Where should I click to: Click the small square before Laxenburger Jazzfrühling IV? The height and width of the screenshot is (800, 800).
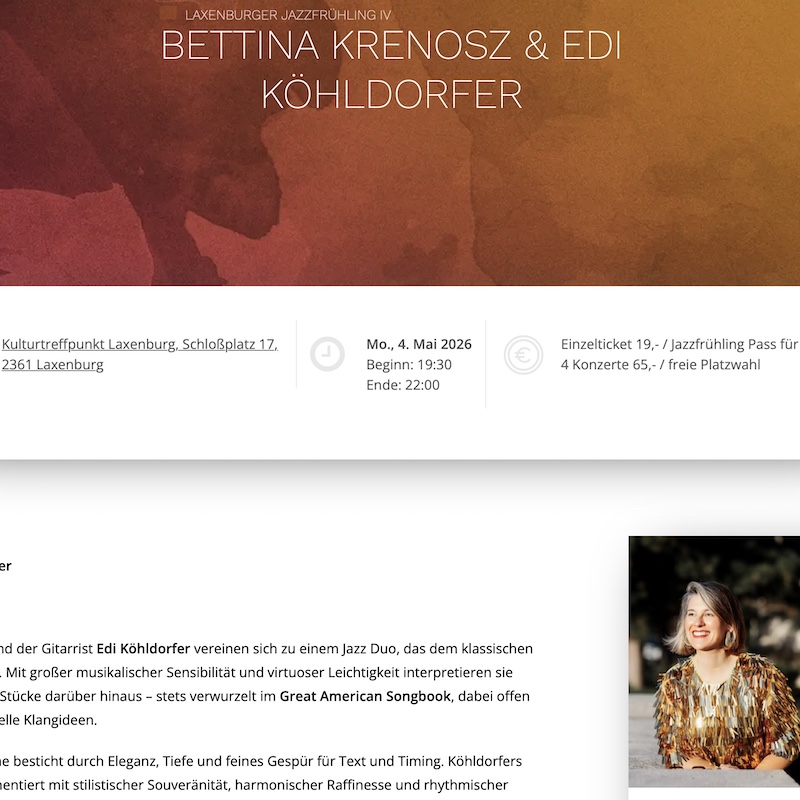pos(168,13)
